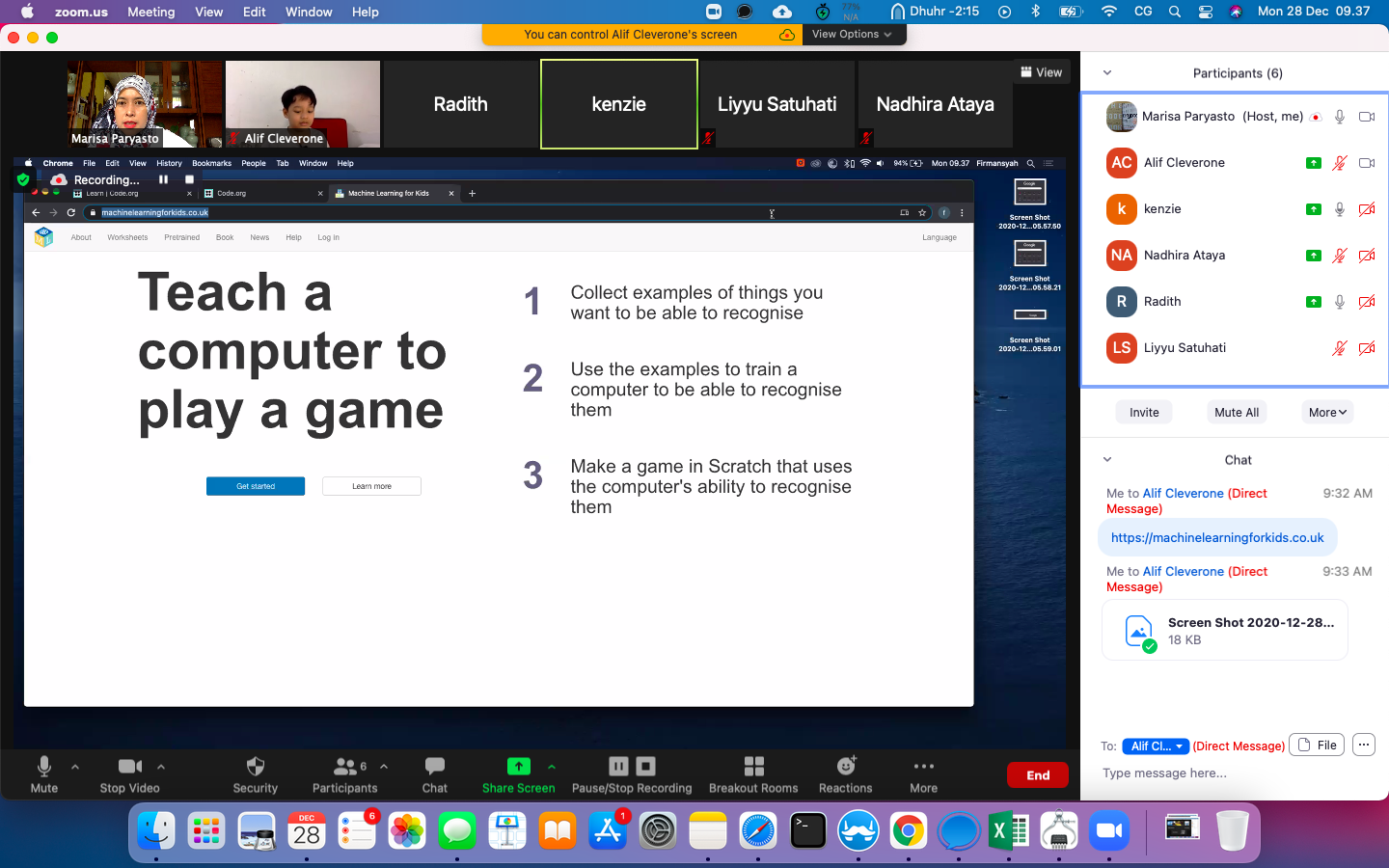End the meeting
Screen dimensions: 1389x868
[1038, 775]
